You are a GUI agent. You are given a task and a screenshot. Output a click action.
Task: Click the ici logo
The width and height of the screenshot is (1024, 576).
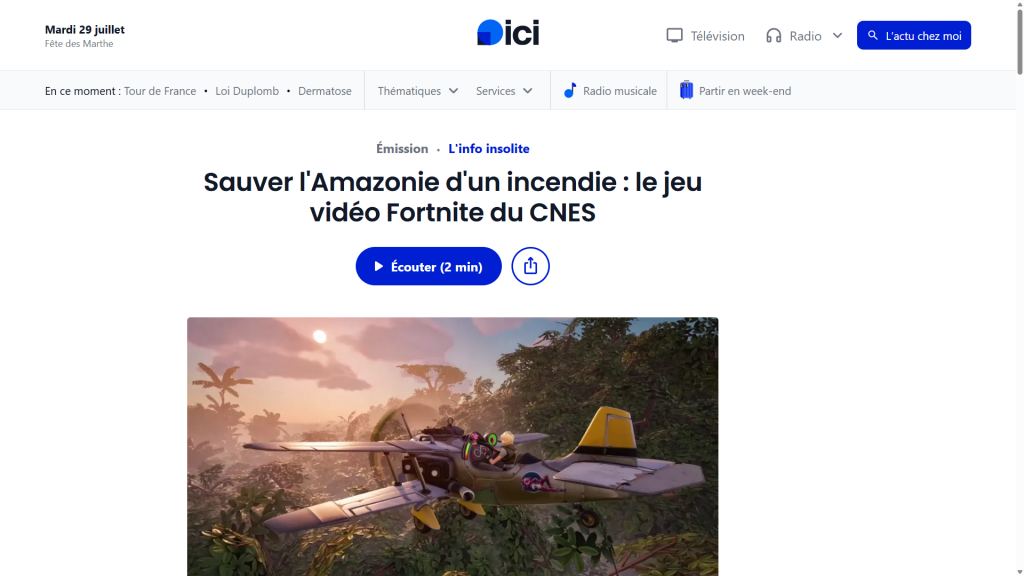508,33
